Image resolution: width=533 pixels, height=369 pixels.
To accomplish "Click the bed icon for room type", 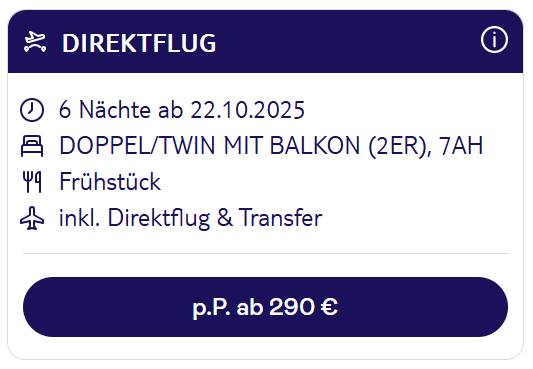I will click(32, 146).
